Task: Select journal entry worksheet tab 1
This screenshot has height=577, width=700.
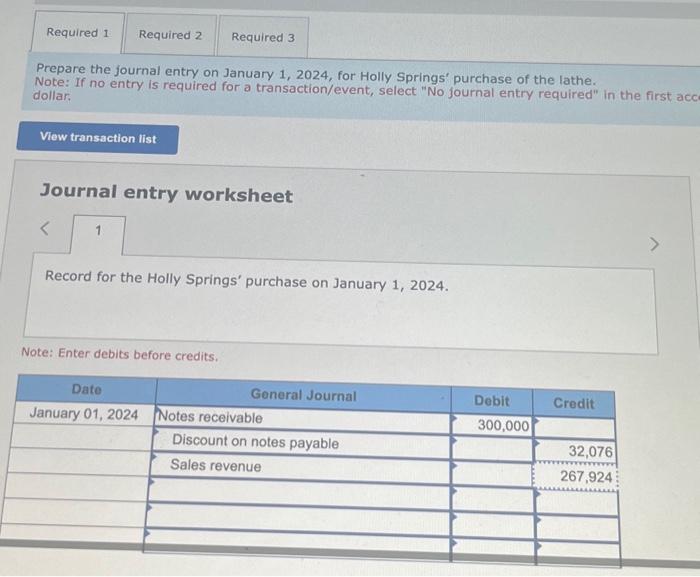Action: 98,233
